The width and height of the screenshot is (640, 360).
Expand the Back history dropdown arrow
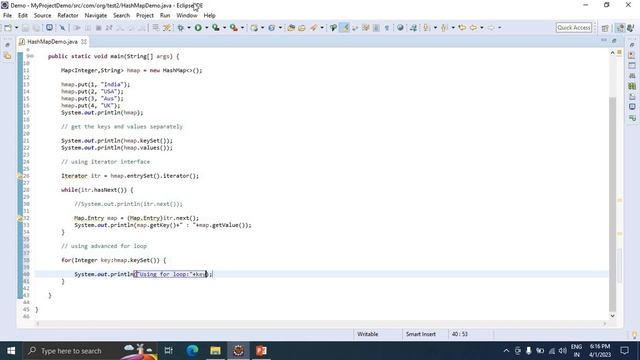(x=482, y=28)
